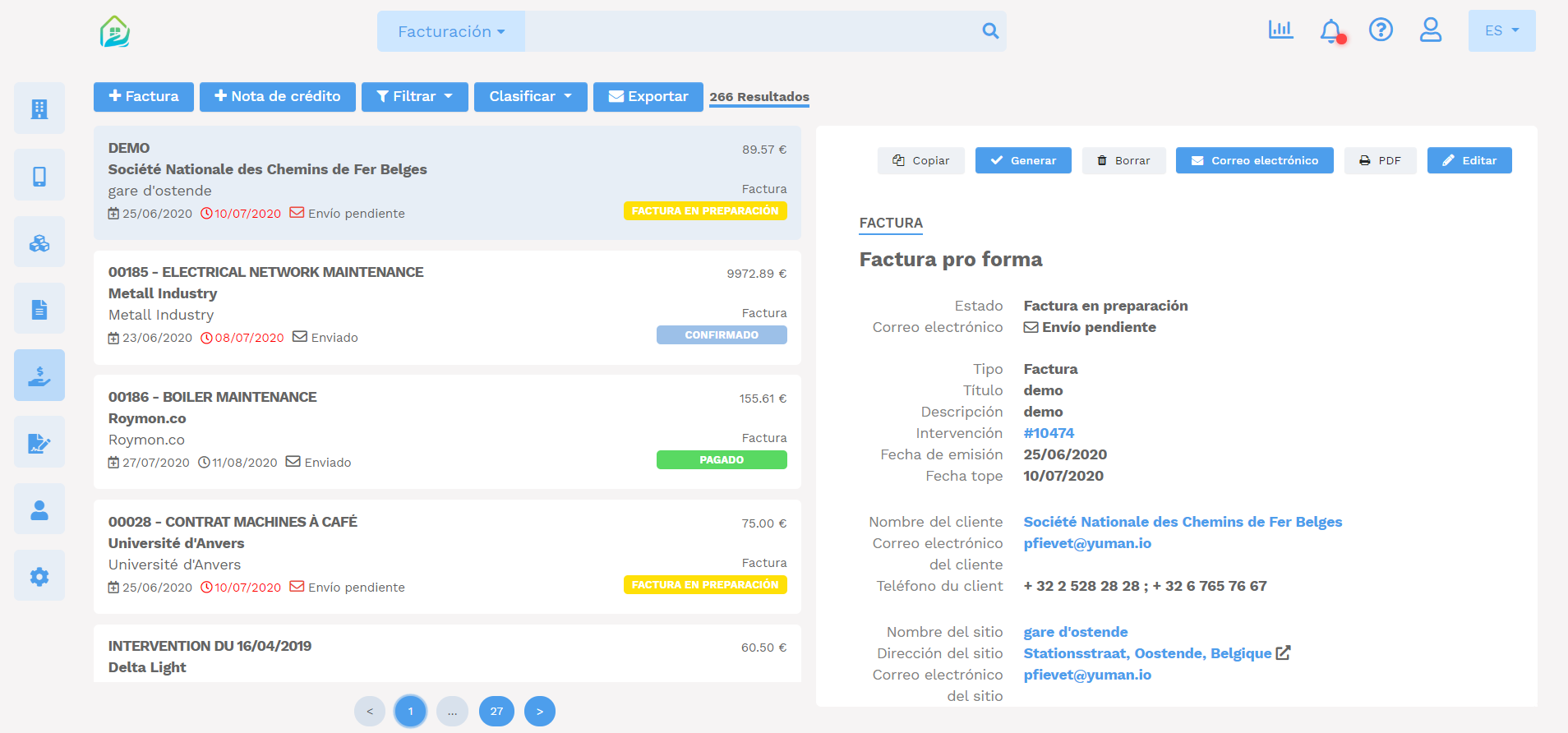The width and height of the screenshot is (1568, 733).
Task: Click site email pfievet@yuman.io
Action: click(x=1087, y=675)
